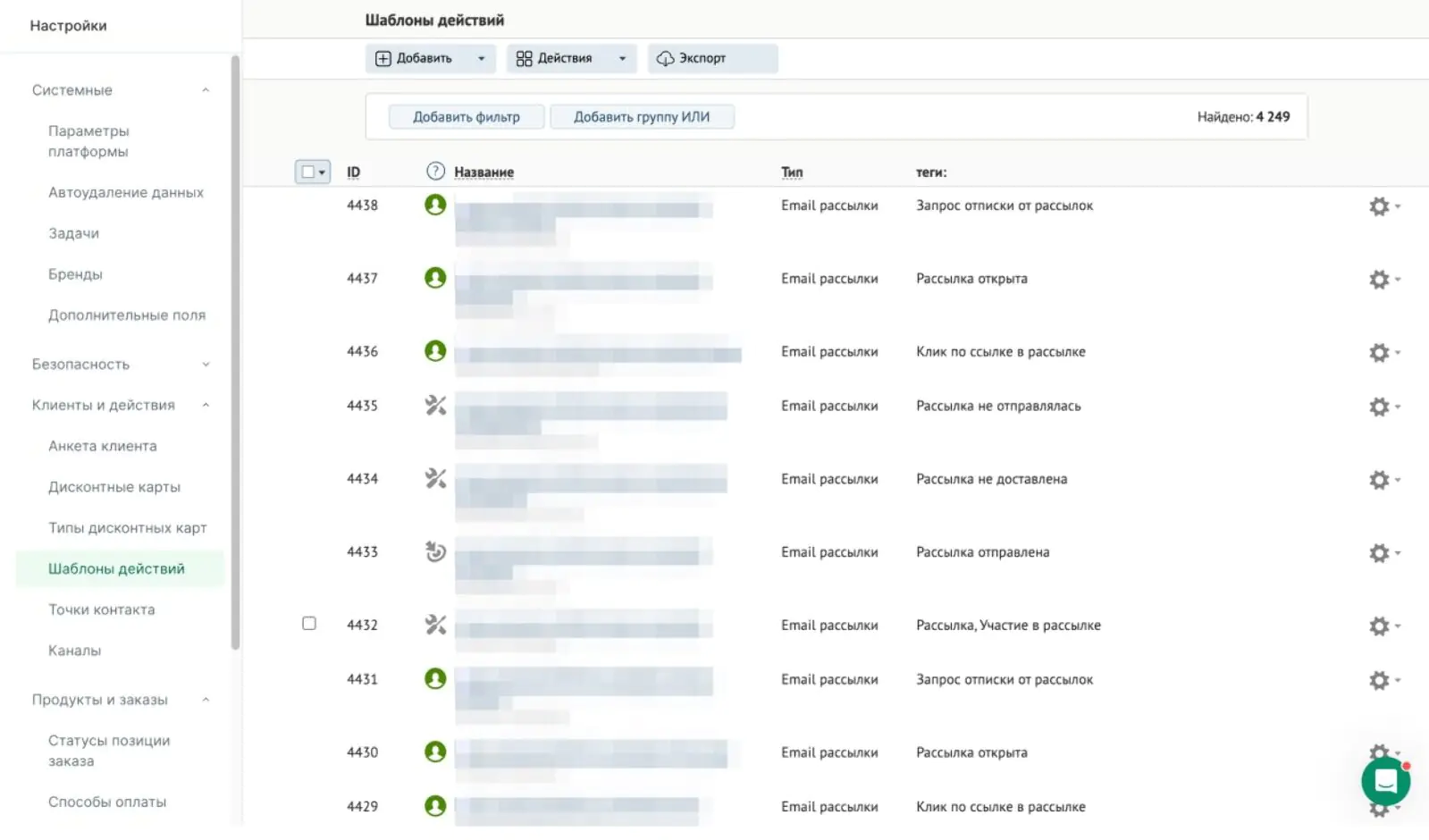Open Статусы позиции заказа

(109, 751)
